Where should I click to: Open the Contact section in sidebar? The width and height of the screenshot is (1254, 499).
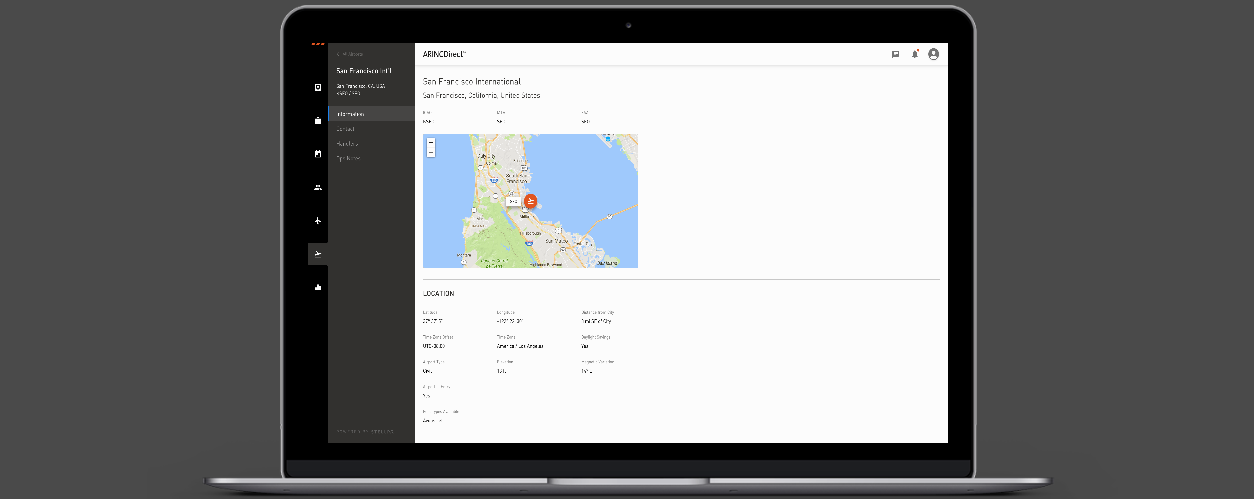click(345, 129)
